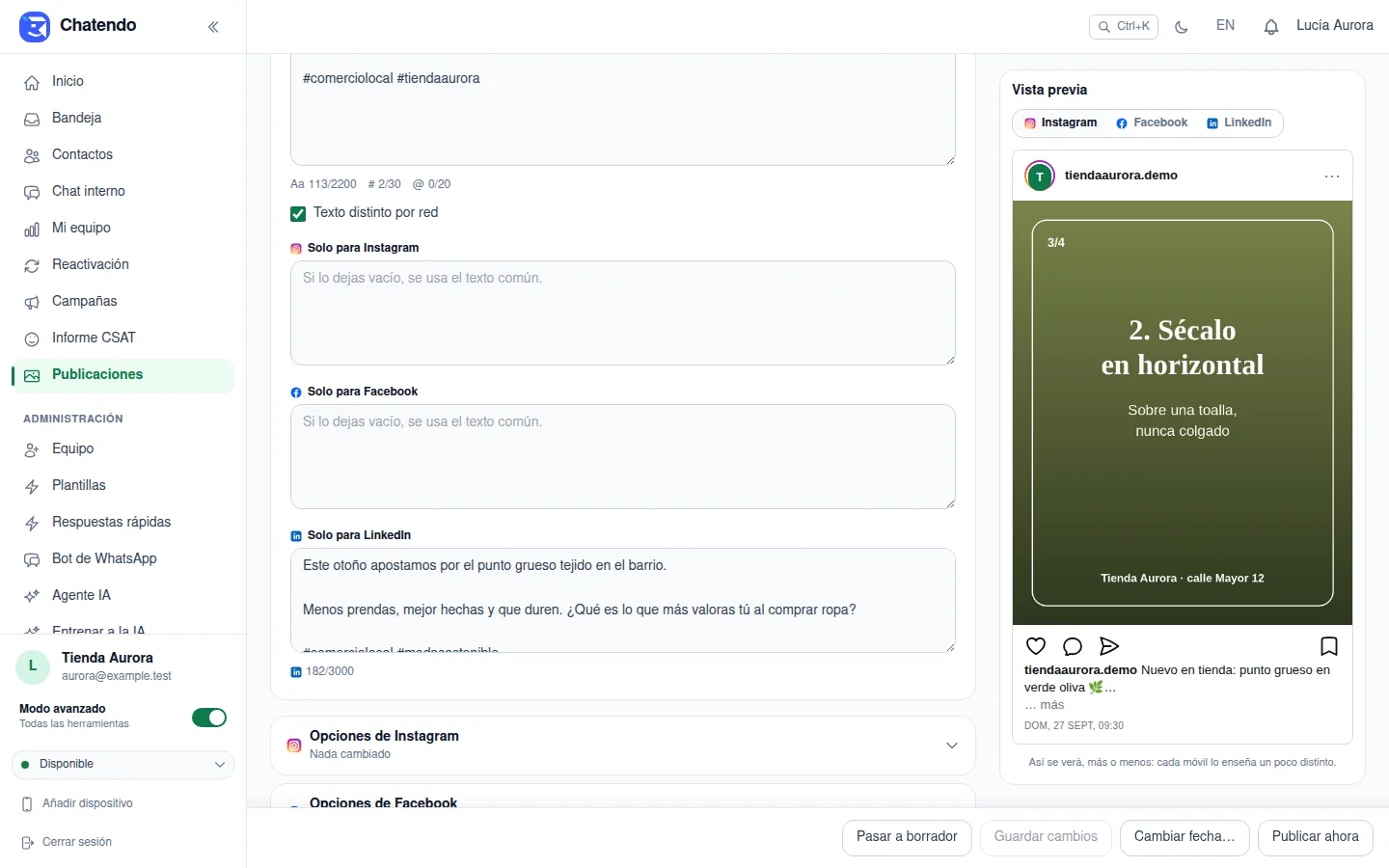
Task: Like the preview post heart icon
Action: (x=1036, y=646)
